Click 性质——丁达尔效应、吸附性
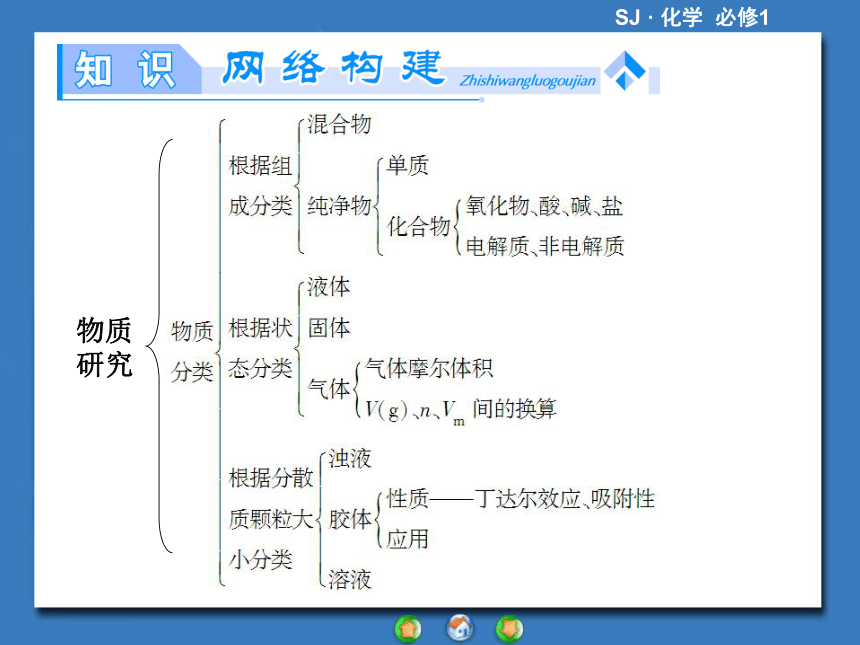The image size is (860, 645). (520, 499)
